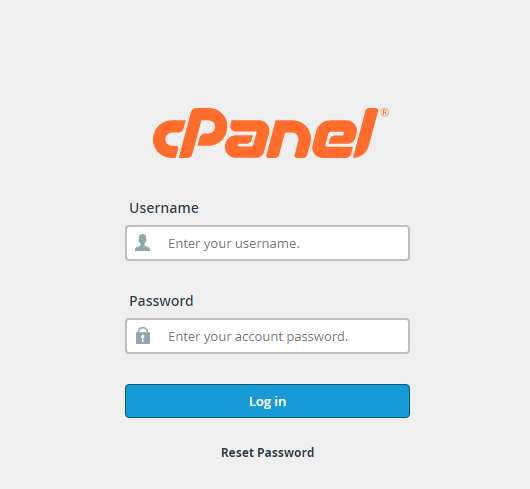Click the registered trademark symbol on logo
The image size is (530, 489).
385,112
